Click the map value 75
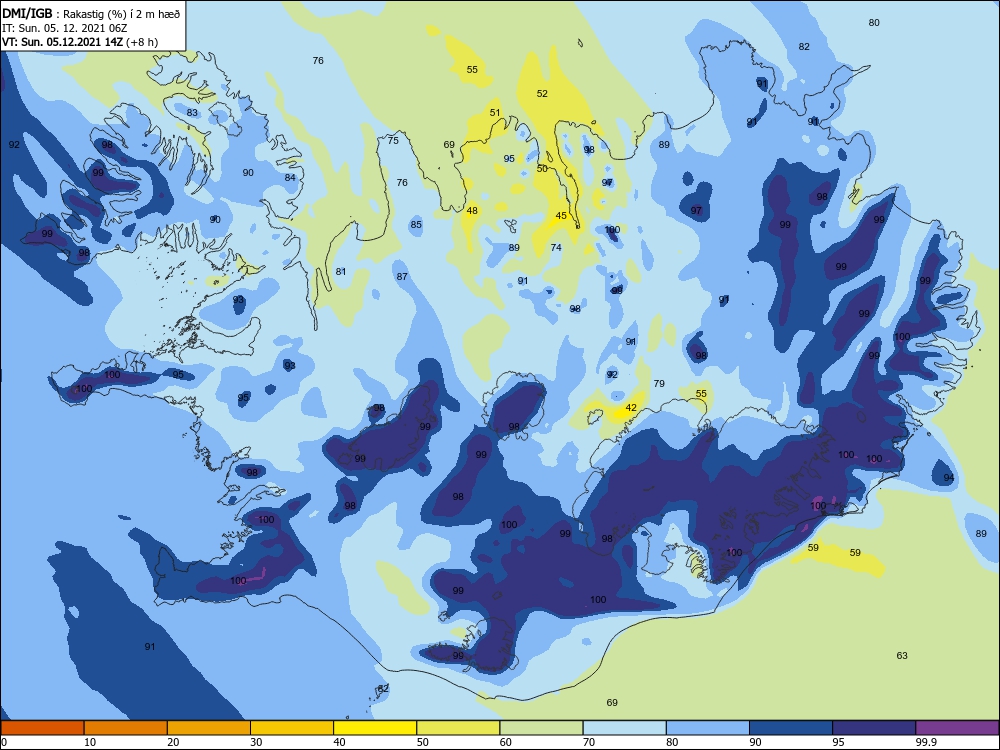 [393, 140]
